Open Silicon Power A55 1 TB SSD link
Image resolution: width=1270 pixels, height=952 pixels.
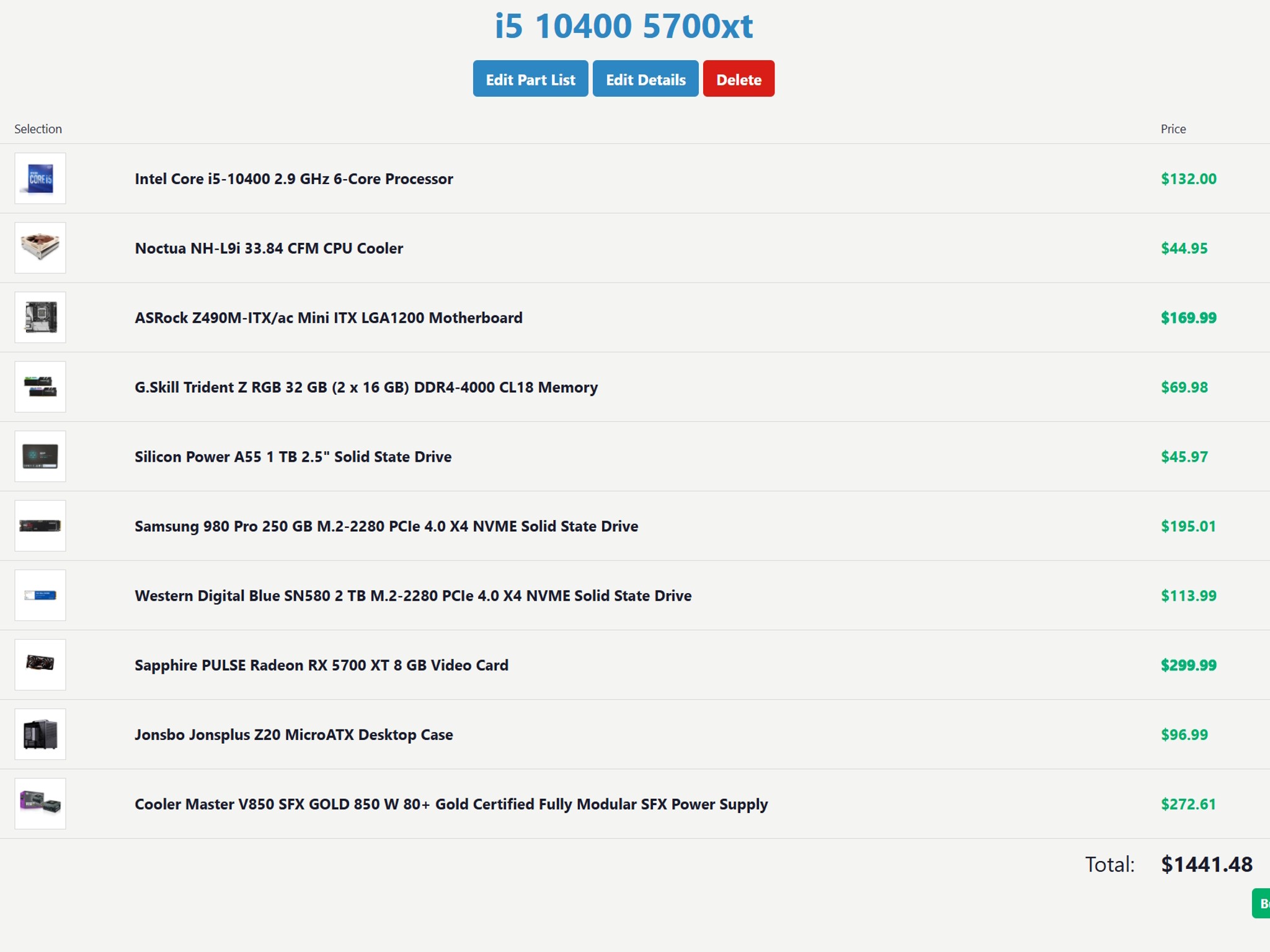point(293,457)
